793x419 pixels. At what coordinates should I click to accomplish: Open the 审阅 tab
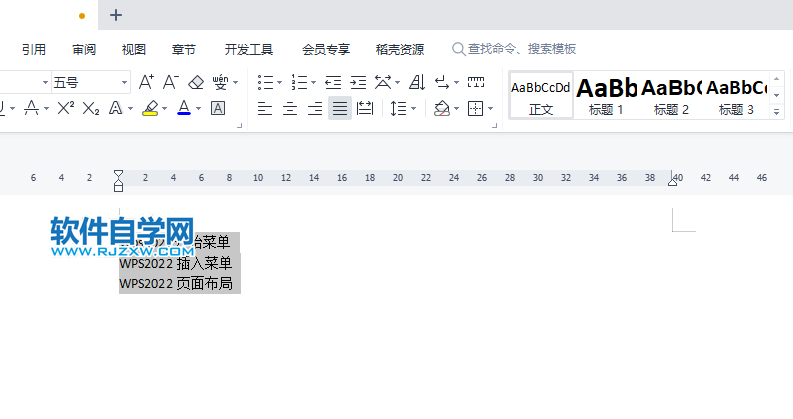84,49
